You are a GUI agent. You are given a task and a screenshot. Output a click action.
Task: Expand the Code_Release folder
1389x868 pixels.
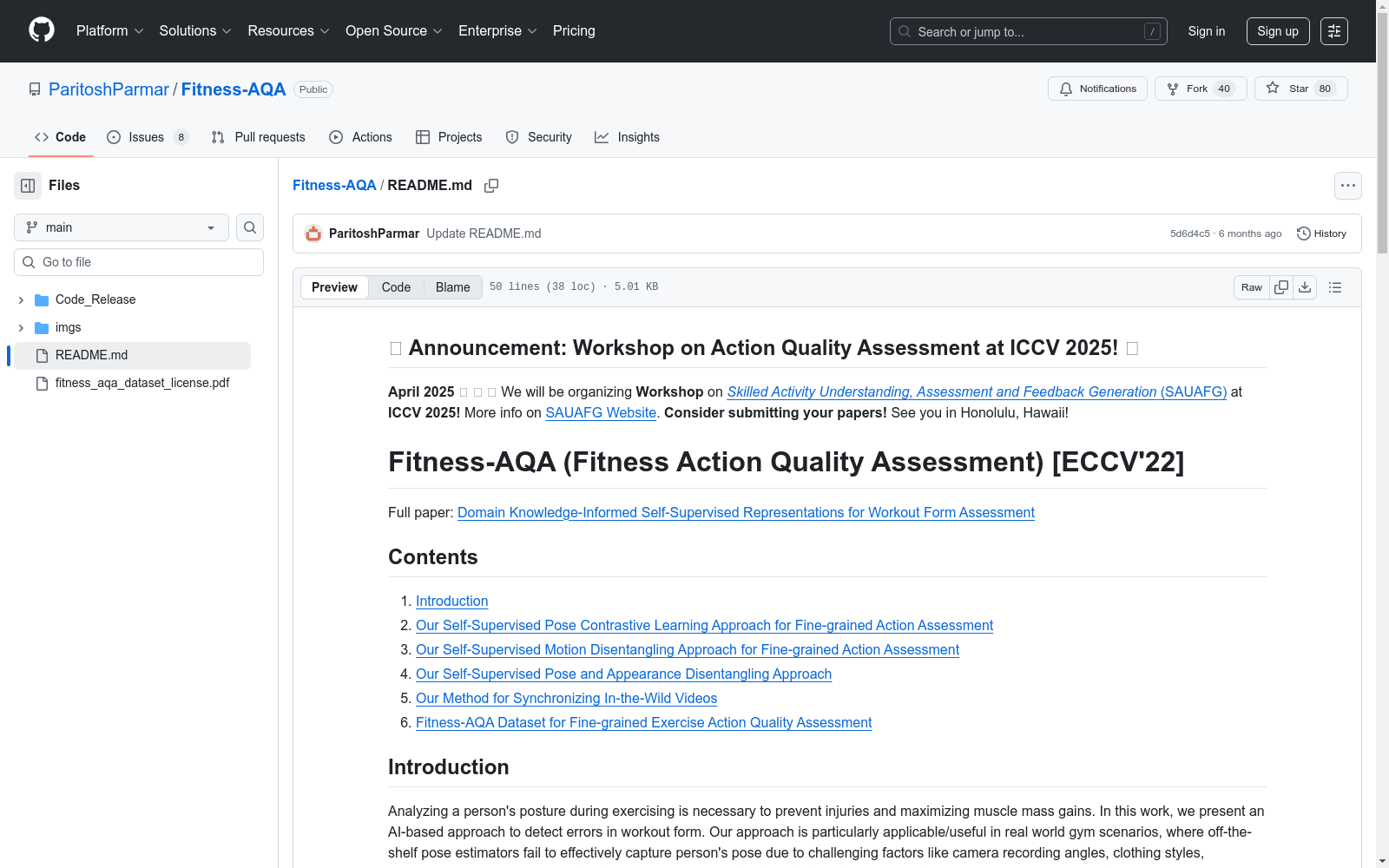click(x=21, y=299)
